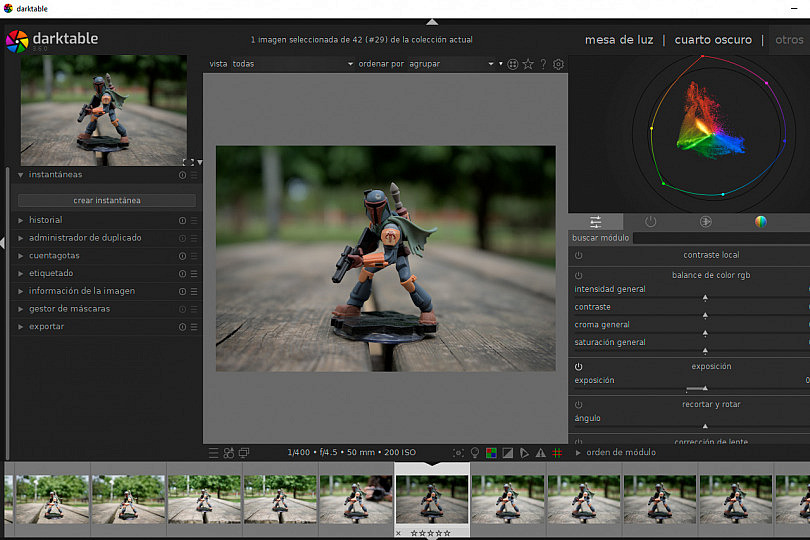Screen dimensions: 810x540
Task: Collapse left panel using edge arrow
Action: tap(3, 243)
